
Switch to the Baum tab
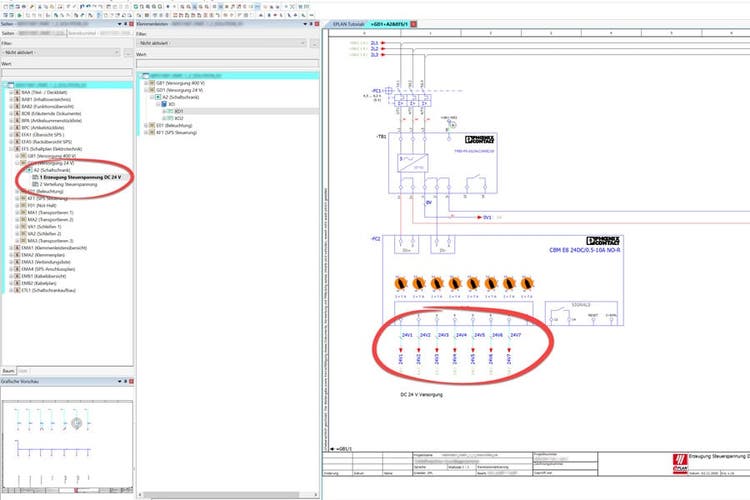(9, 370)
